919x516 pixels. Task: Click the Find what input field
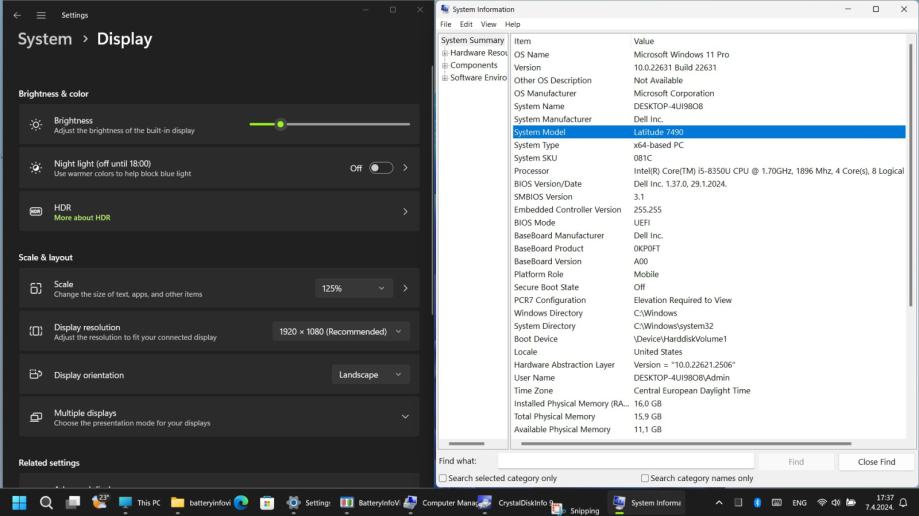coord(625,461)
